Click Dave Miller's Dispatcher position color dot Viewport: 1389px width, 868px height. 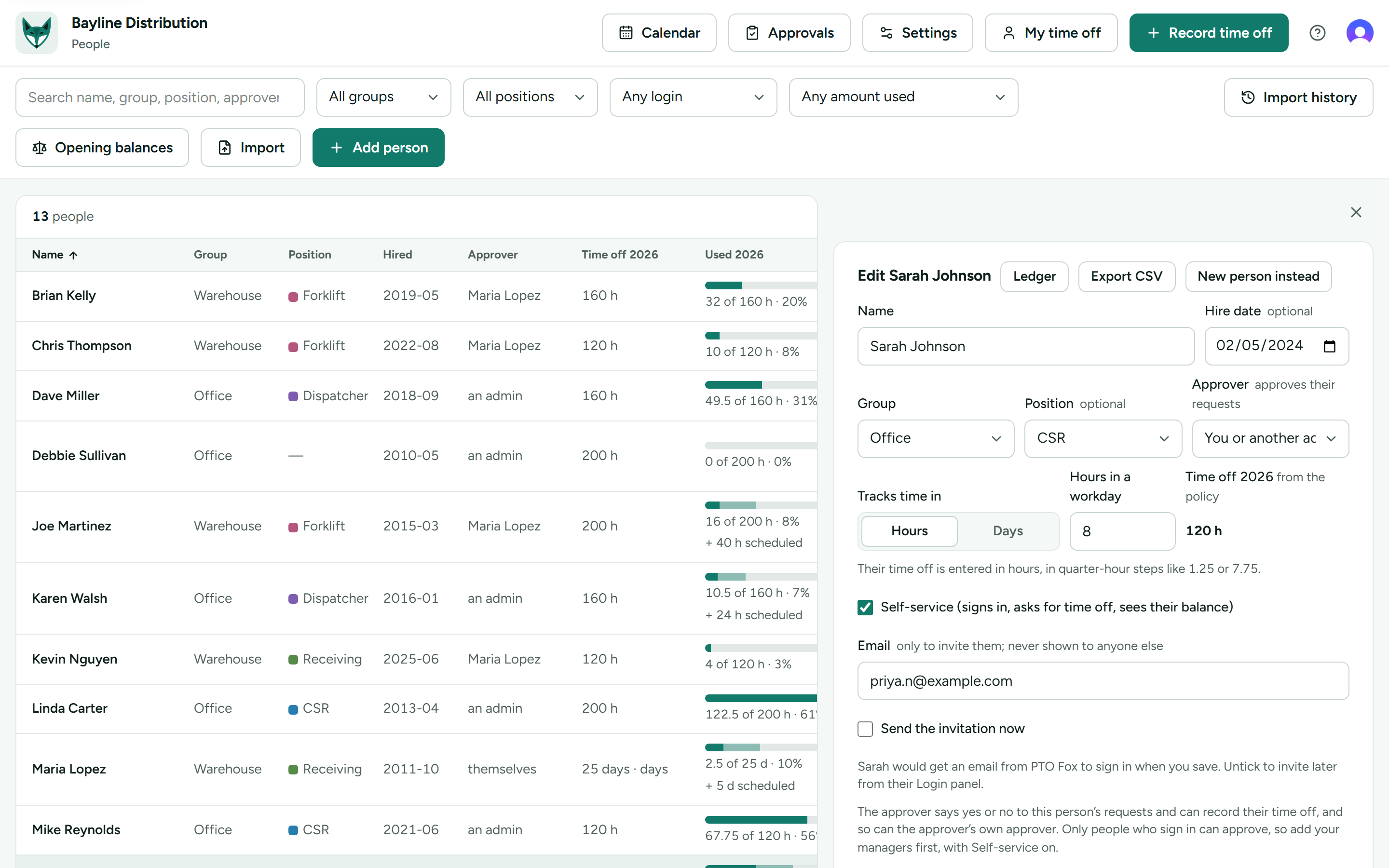(293, 396)
